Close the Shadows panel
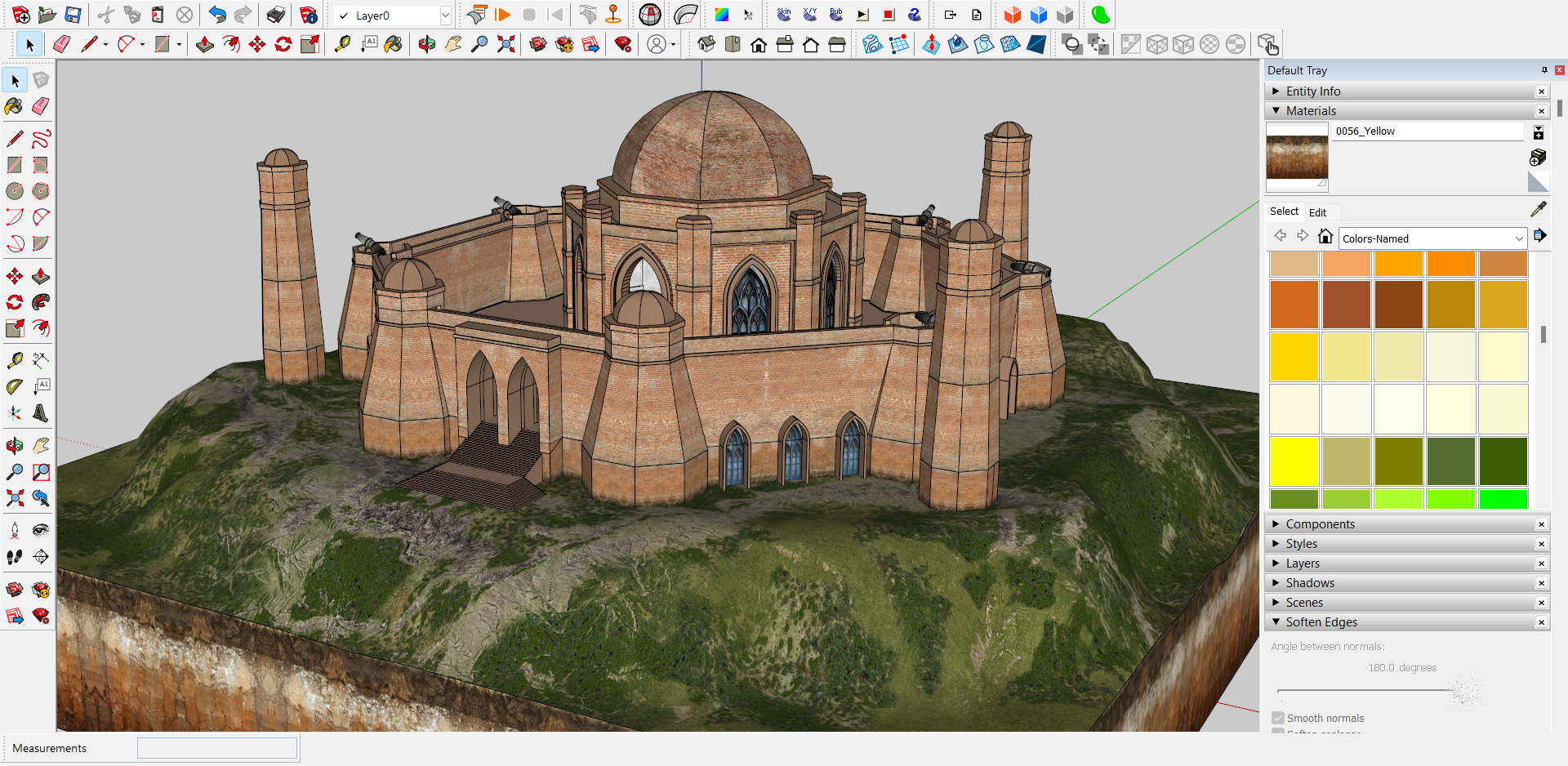This screenshot has width=1568, height=766. click(x=1541, y=583)
